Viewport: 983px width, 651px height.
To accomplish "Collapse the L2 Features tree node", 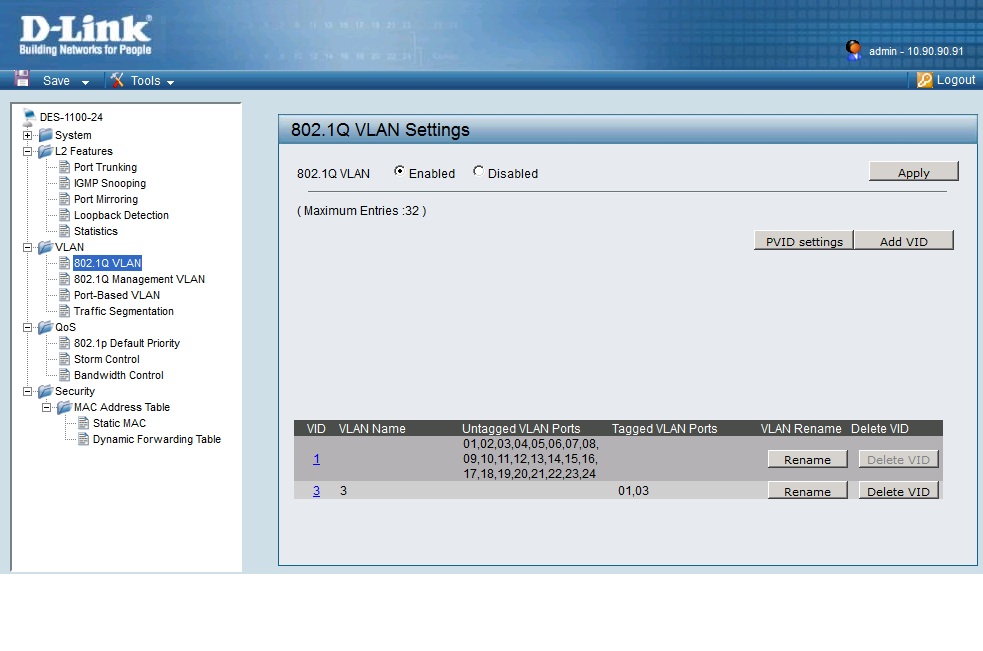I will pos(28,151).
